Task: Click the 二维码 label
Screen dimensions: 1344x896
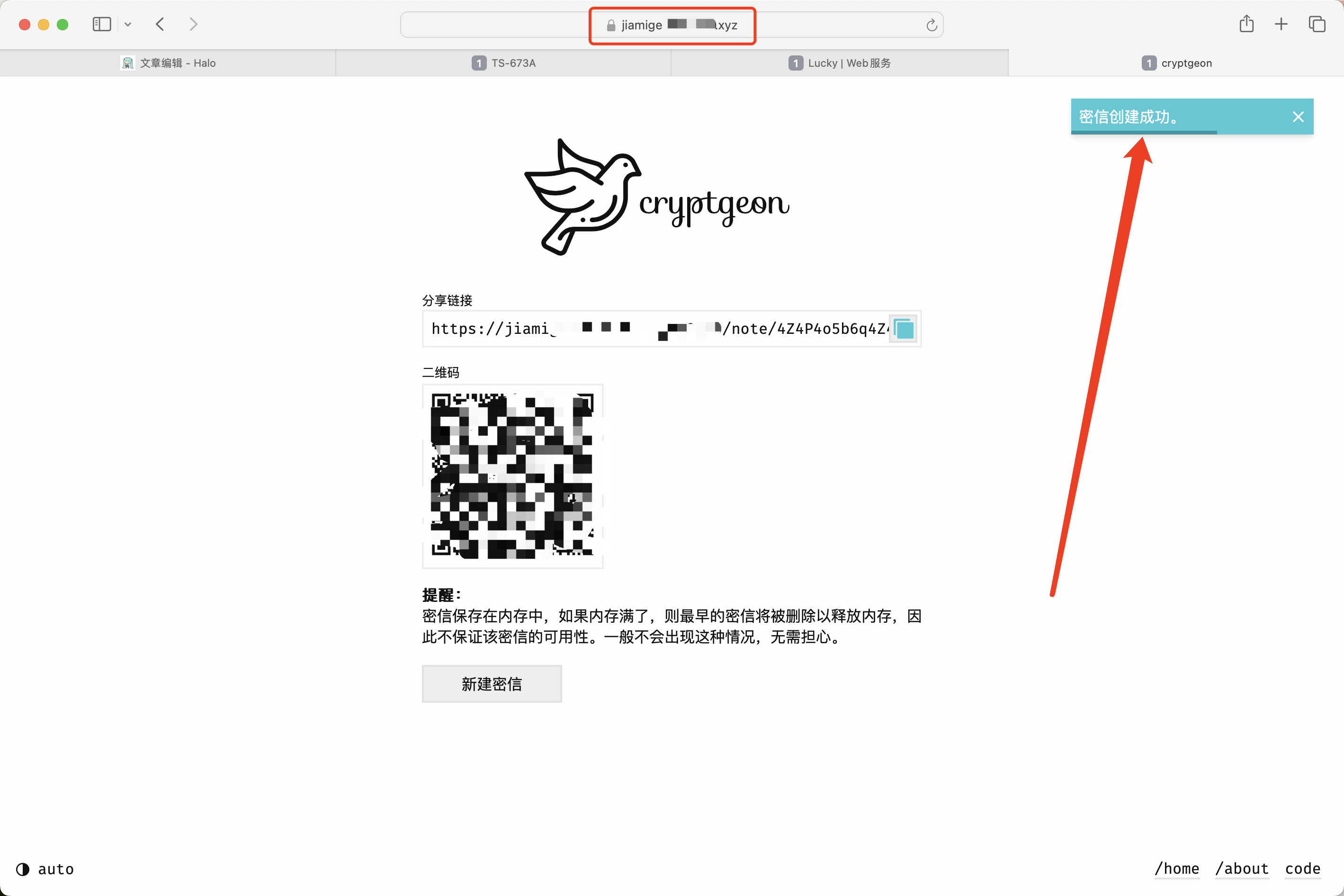Action: point(440,373)
